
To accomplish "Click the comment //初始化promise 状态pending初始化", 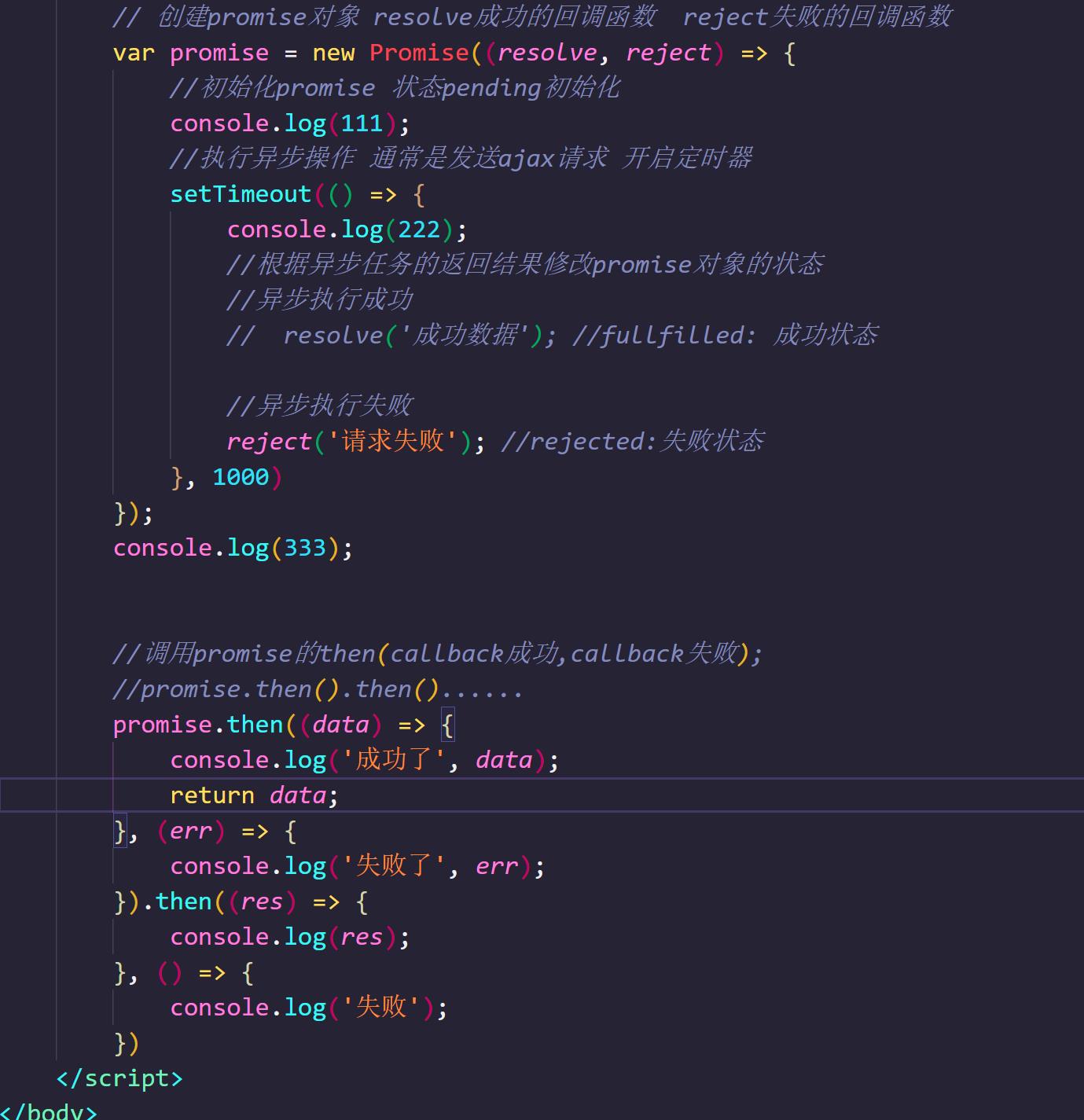I will pos(395,88).
